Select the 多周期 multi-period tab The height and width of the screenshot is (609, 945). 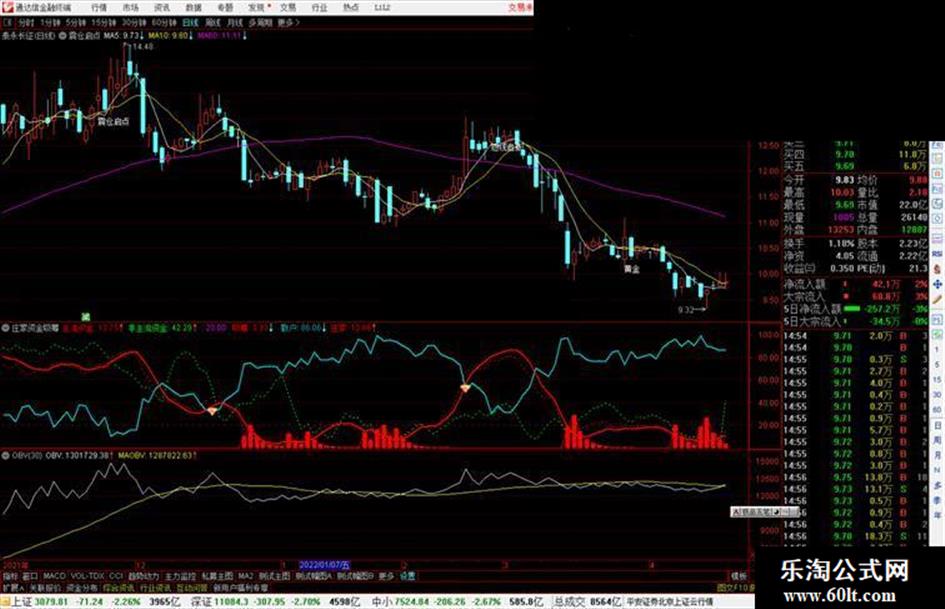260,22
